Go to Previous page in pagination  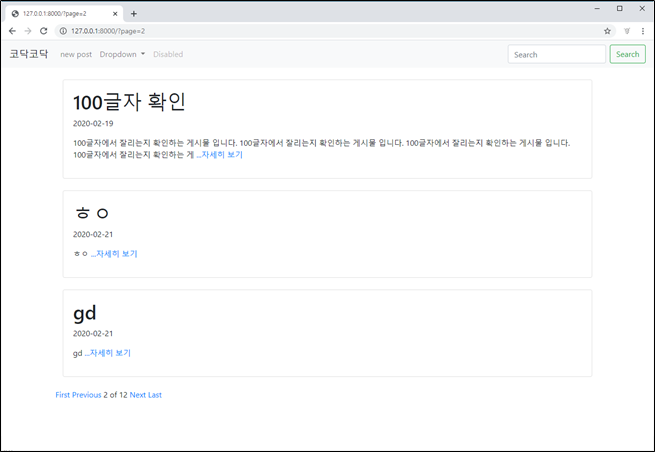(86, 395)
